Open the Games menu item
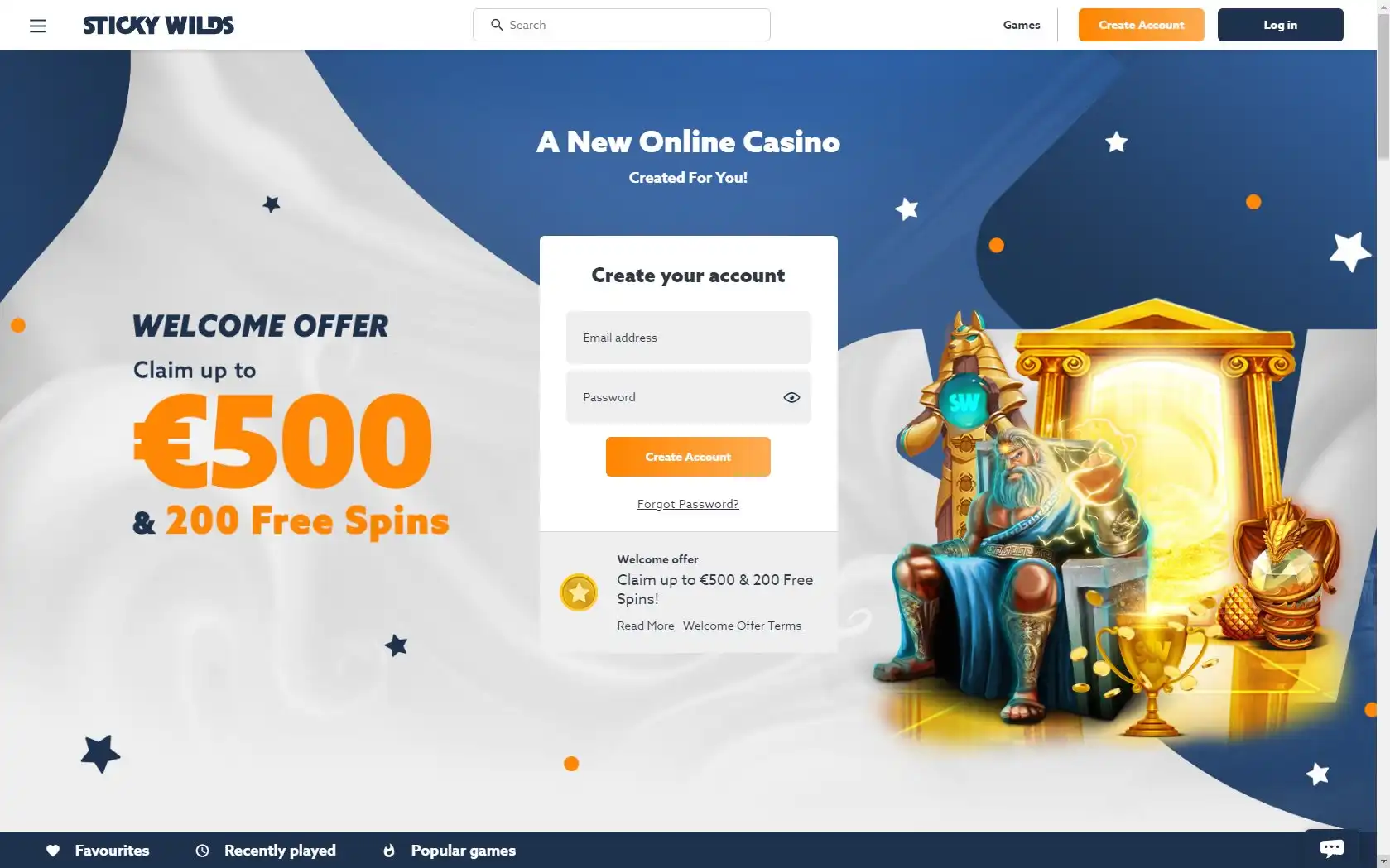This screenshot has width=1390, height=868. [x=1022, y=25]
